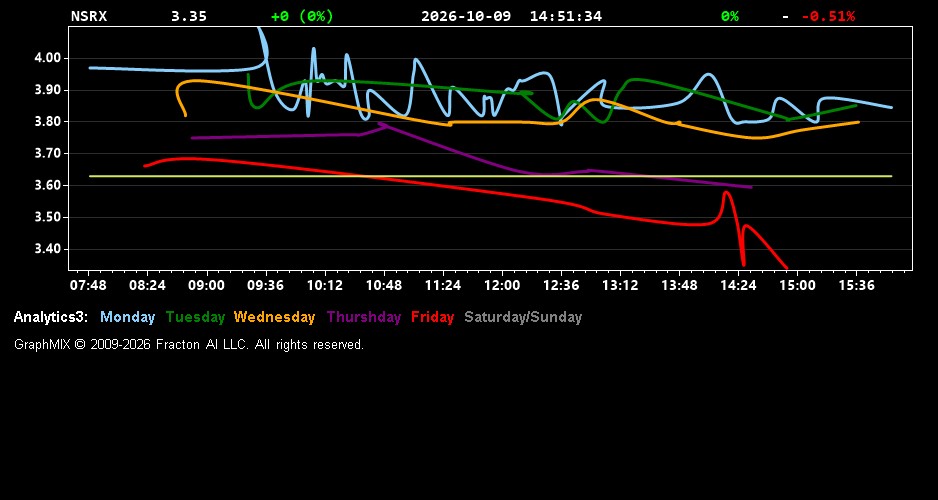
Task: Select the timestamp 14:51:34
Action: coord(566,16)
